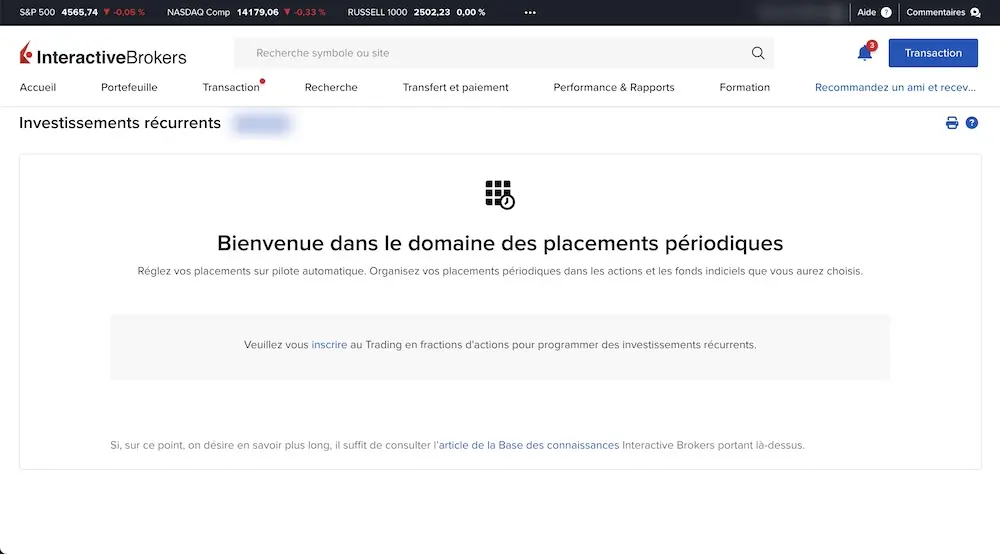Open Performance & Rapports menu
This screenshot has height=554, width=1000.
(x=614, y=87)
